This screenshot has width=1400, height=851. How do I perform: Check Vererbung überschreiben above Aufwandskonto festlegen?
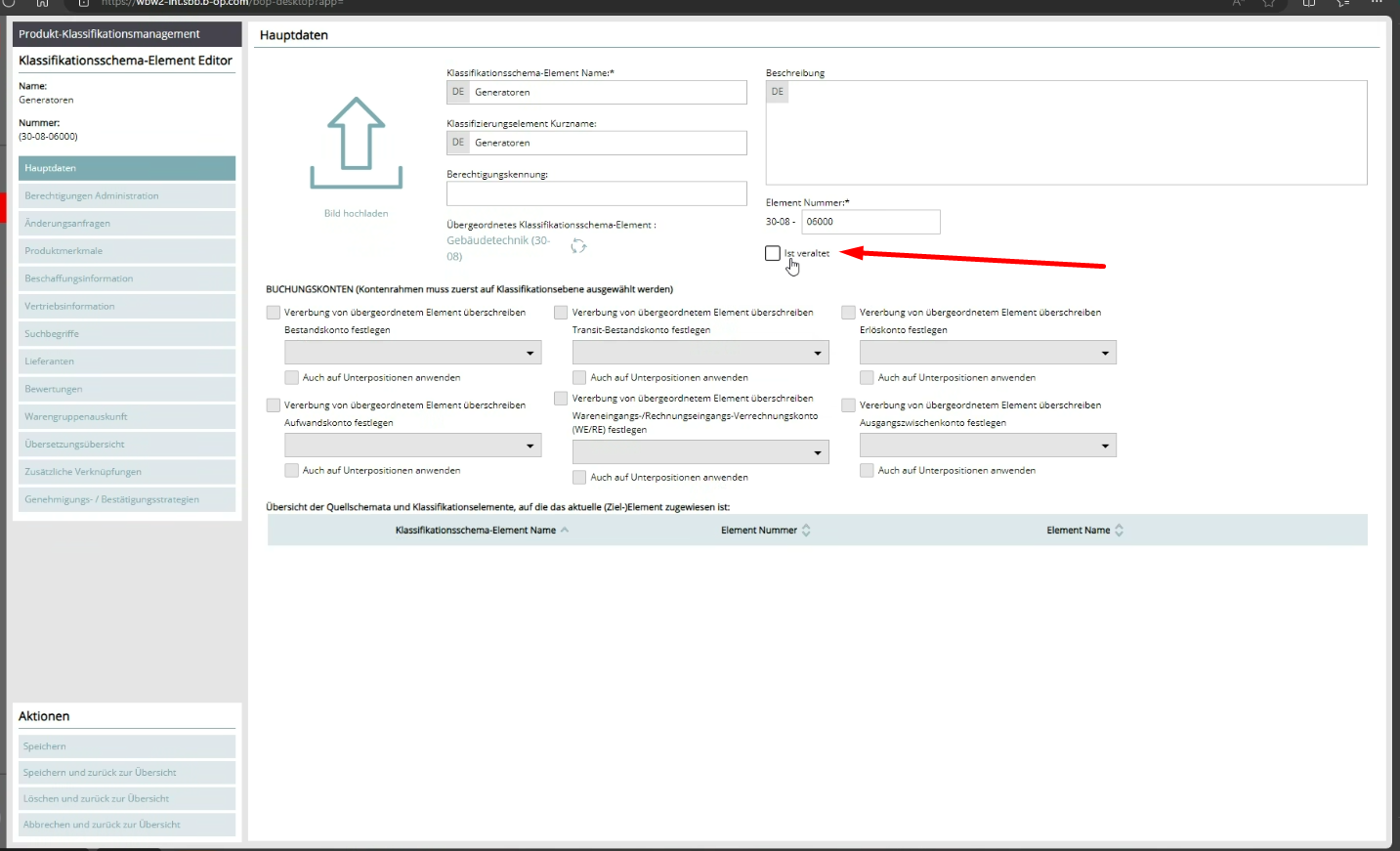click(x=274, y=405)
